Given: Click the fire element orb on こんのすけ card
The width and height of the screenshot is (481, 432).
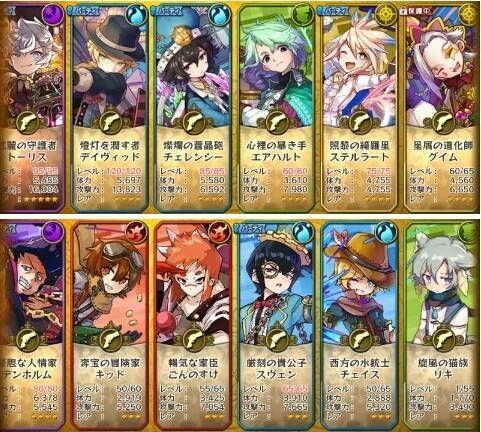Looking at the screenshot, I should (220, 231).
